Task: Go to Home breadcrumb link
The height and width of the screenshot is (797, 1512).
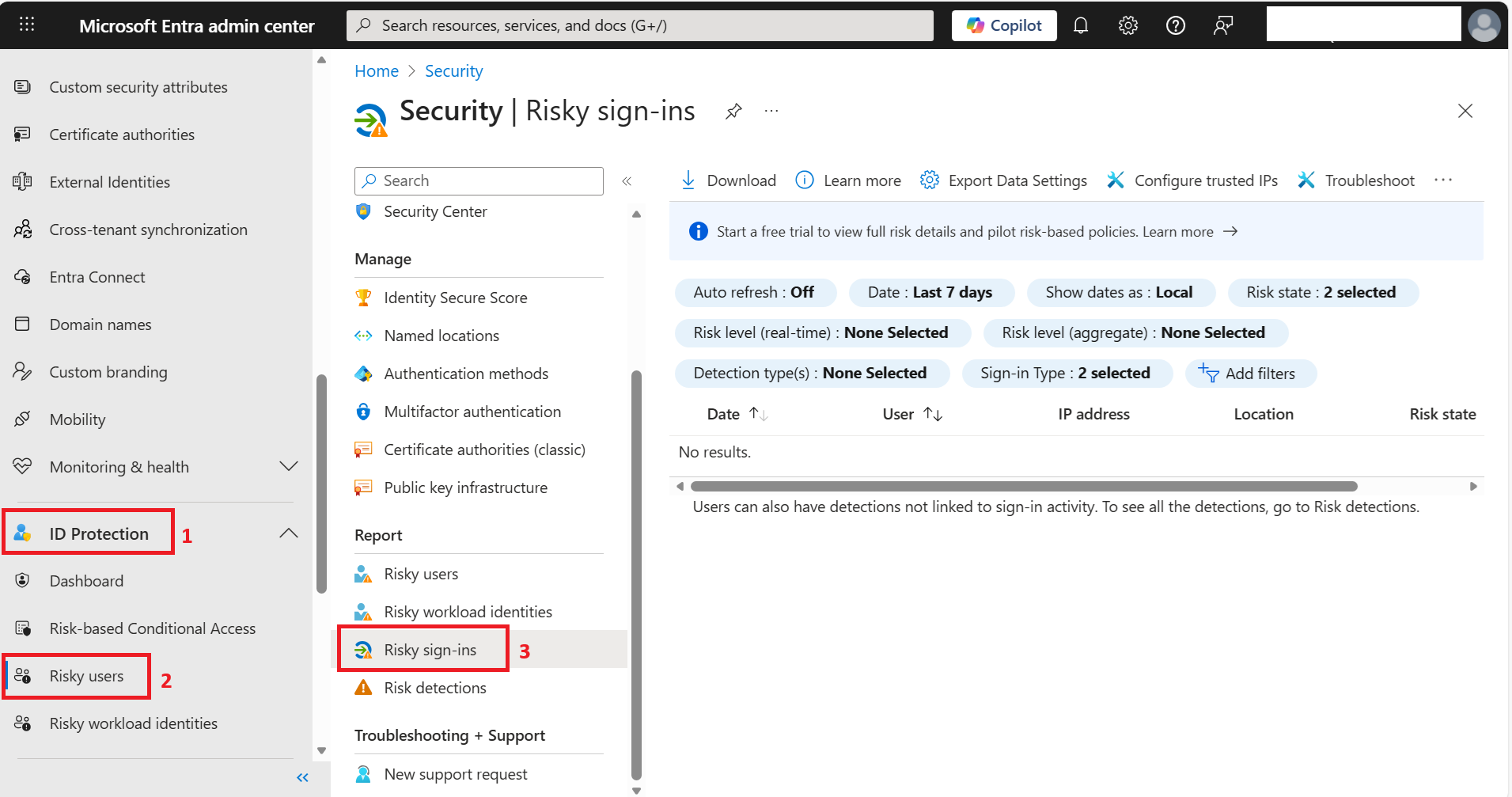Action: pos(377,71)
